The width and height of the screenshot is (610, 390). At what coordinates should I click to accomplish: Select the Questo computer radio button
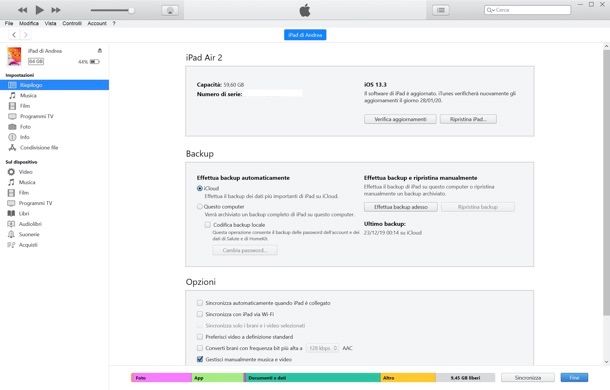coord(200,207)
